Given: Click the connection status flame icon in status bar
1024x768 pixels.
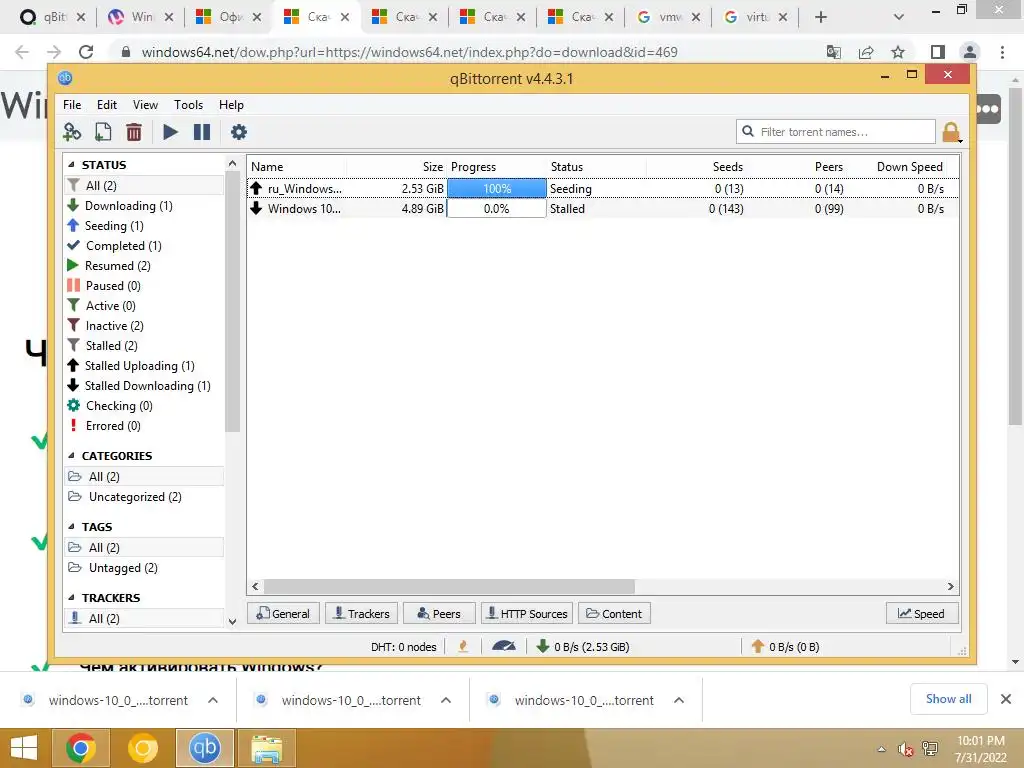Looking at the screenshot, I should (x=463, y=647).
